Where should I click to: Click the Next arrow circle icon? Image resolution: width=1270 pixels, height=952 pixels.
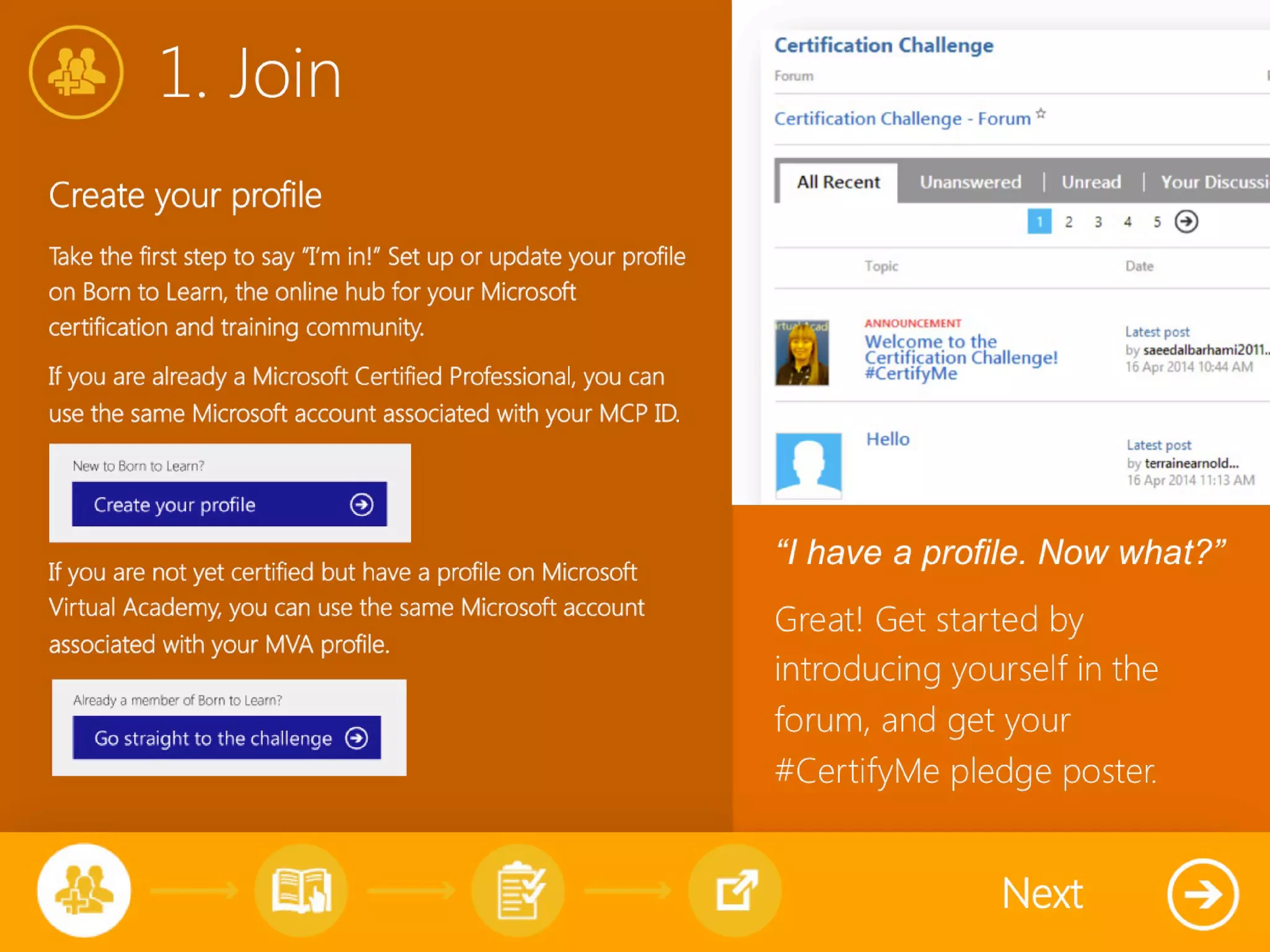(1203, 894)
